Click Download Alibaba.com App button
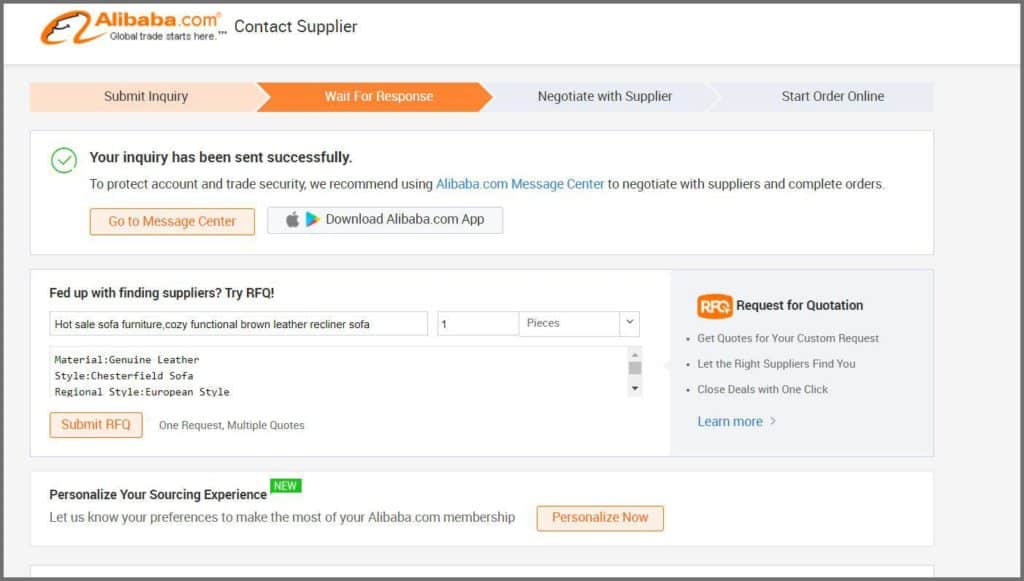Viewport: 1024px width, 581px height. 385,220
